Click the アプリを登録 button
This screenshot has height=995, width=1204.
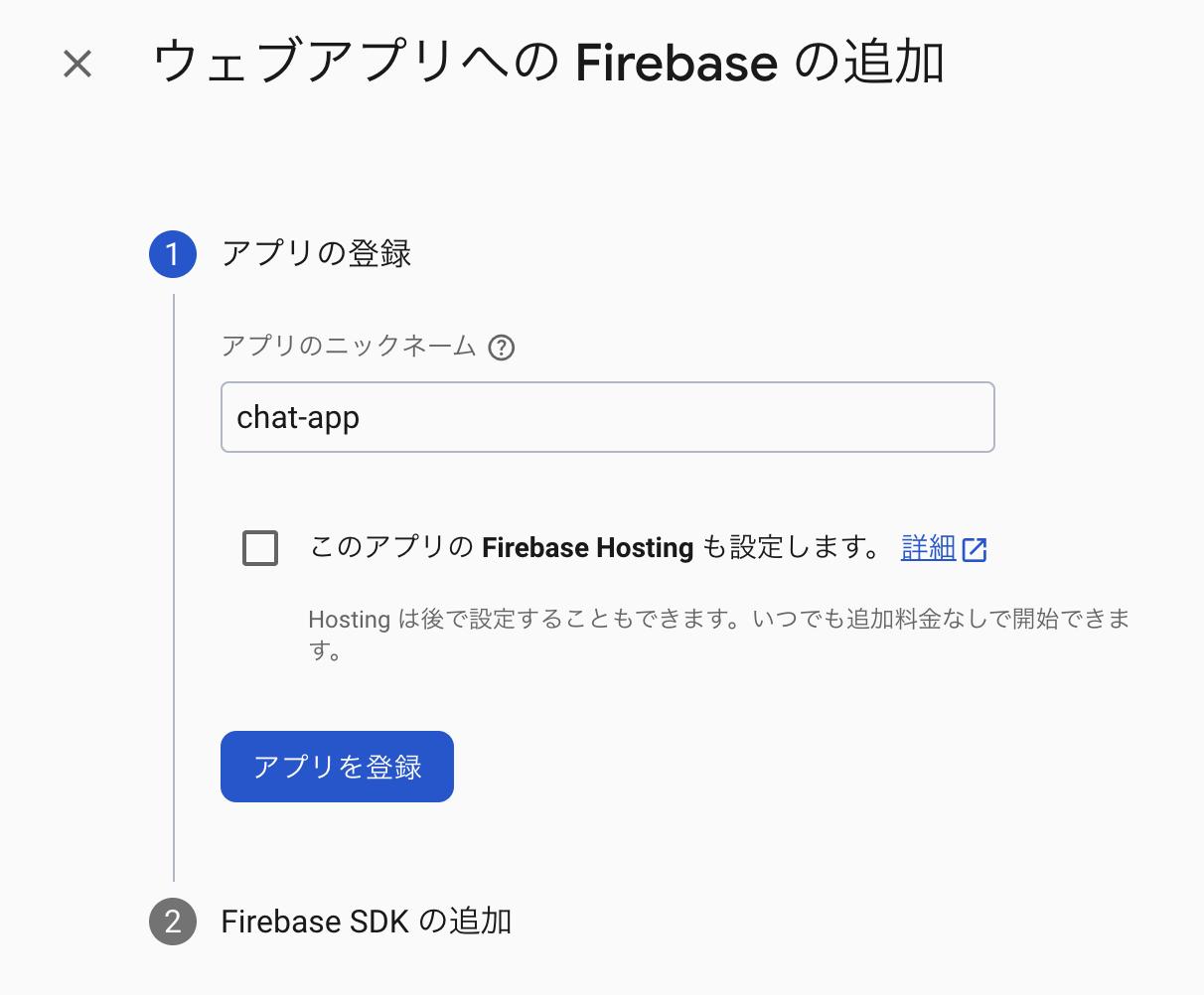(x=337, y=767)
